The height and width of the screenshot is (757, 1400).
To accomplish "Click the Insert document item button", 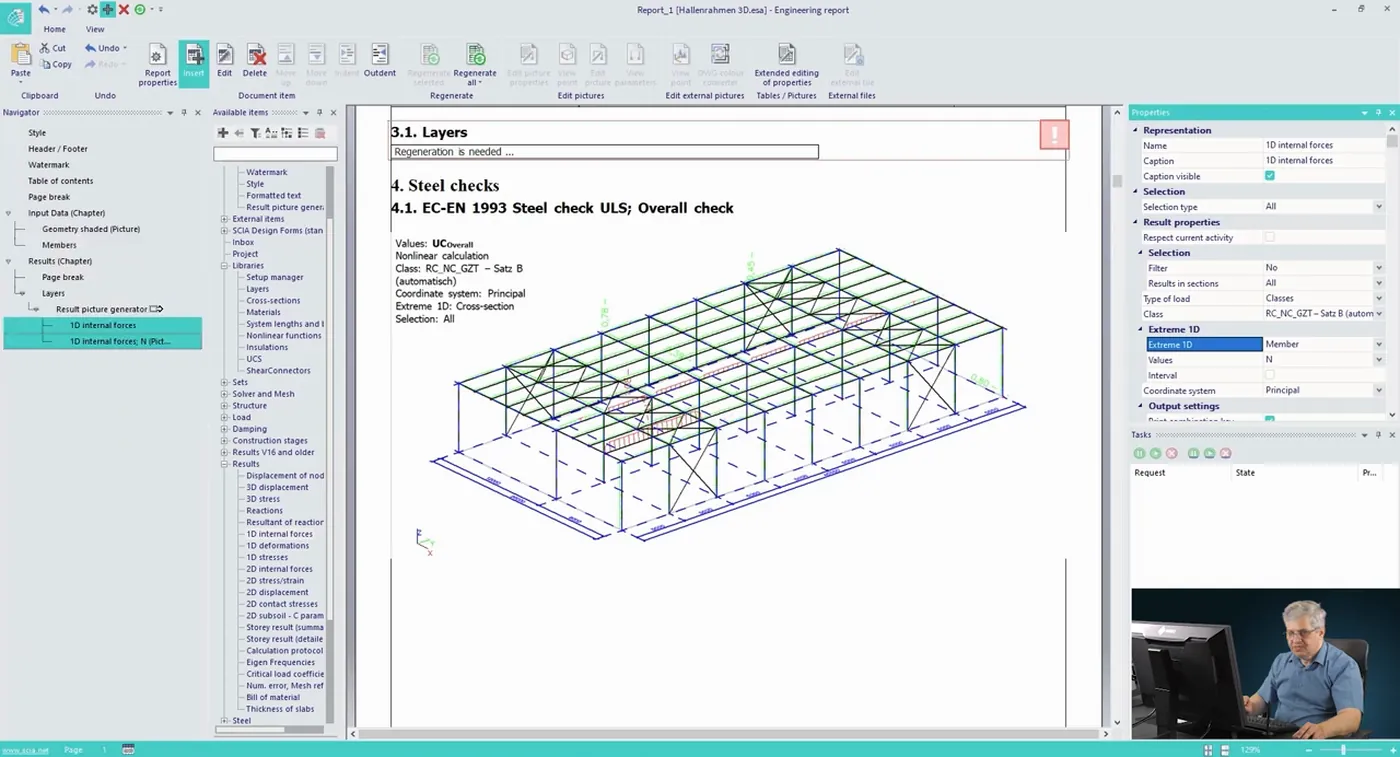I will pyautogui.click(x=194, y=64).
